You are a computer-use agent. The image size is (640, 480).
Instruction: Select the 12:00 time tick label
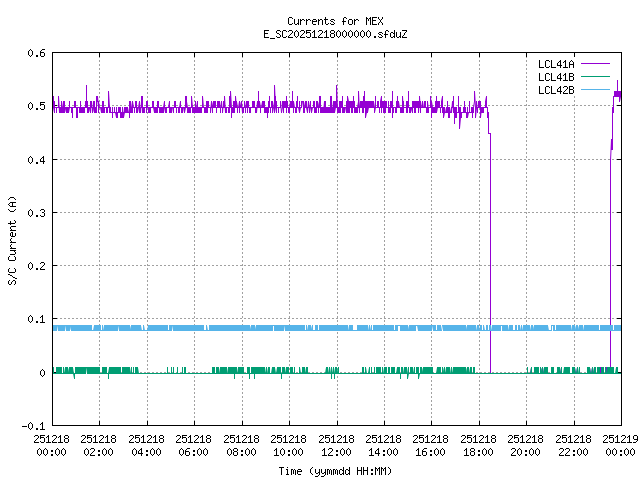pyautogui.click(x=336, y=445)
